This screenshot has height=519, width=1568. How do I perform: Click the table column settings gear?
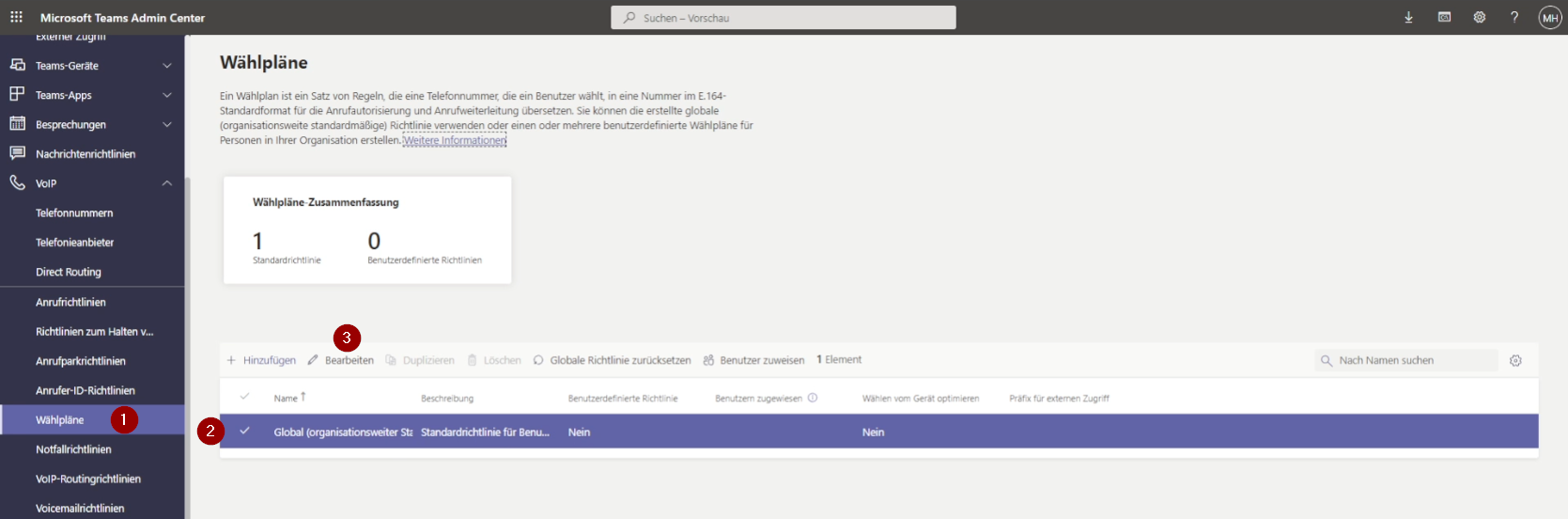click(1515, 360)
